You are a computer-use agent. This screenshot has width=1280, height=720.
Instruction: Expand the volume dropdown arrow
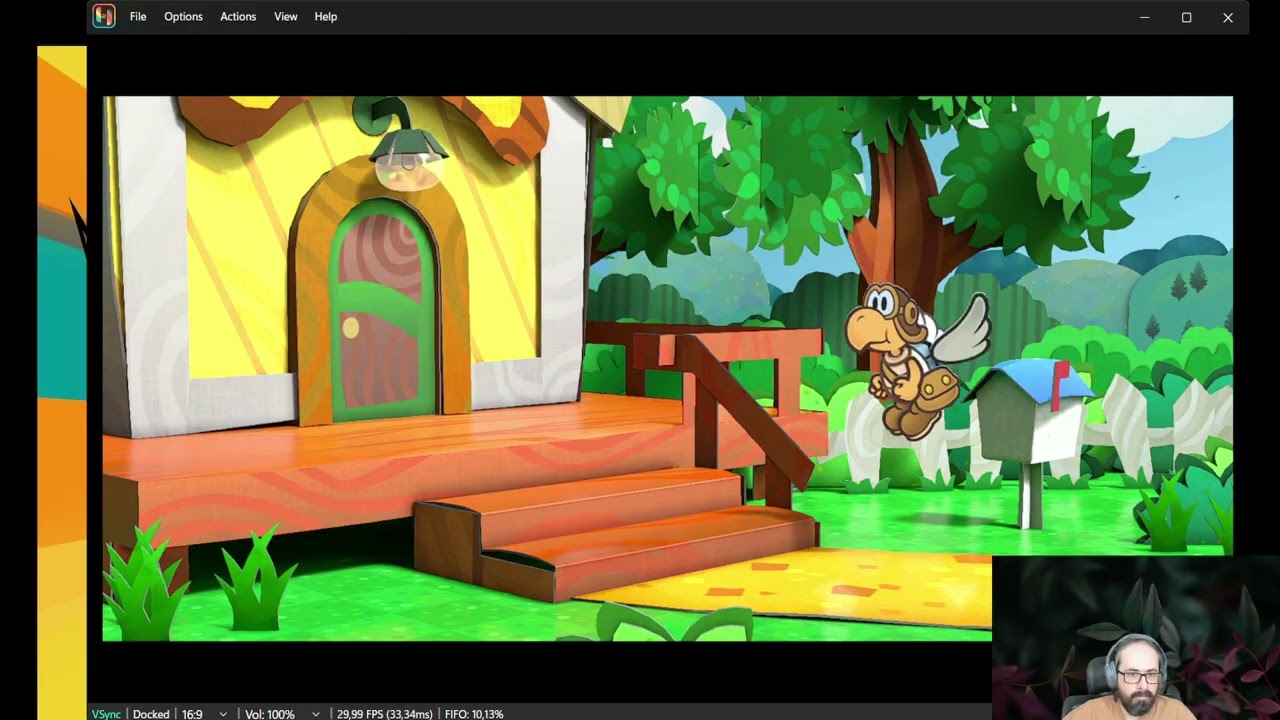(x=316, y=714)
